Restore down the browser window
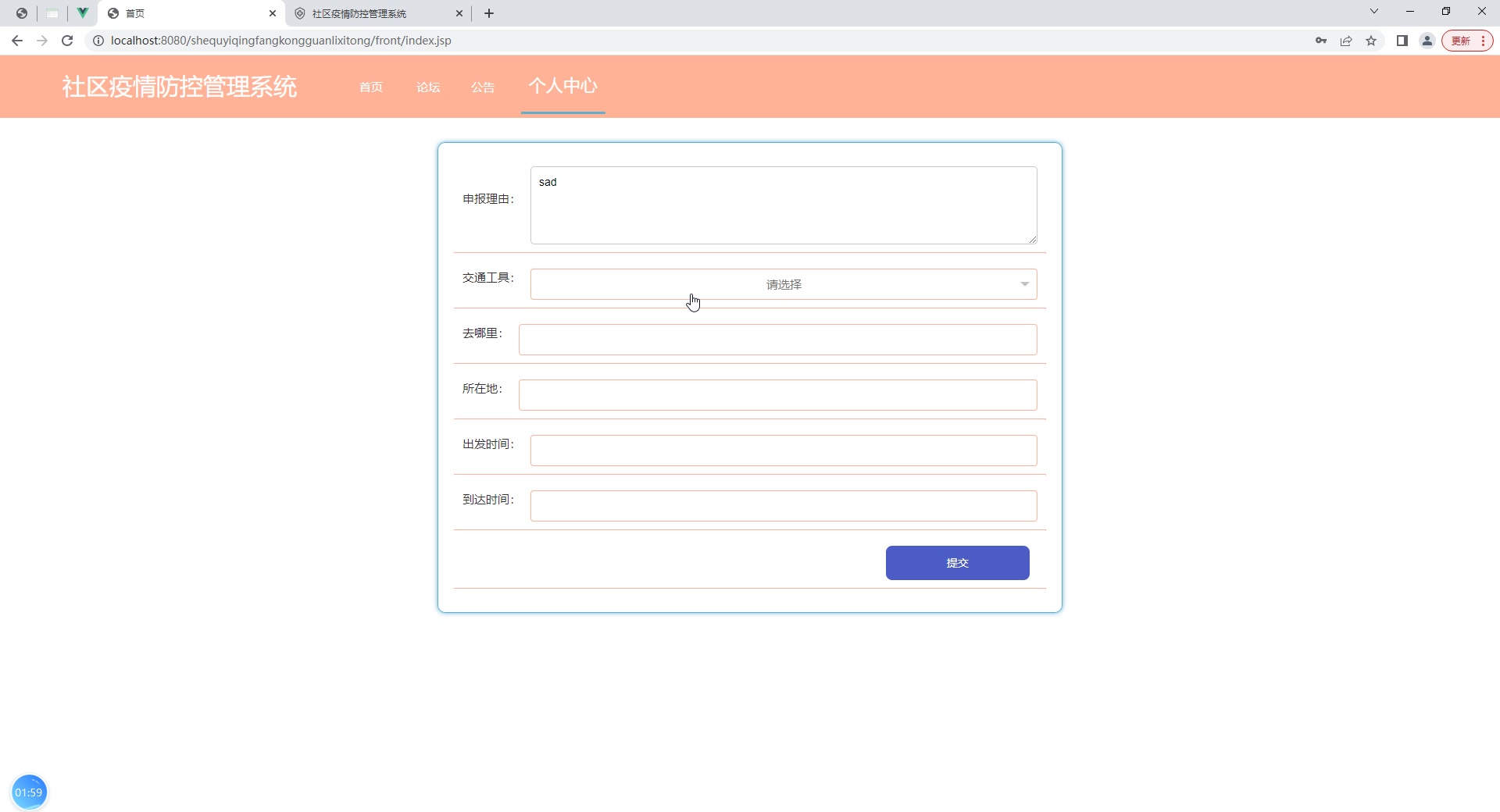This screenshot has height=812, width=1500. [1446, 11]
